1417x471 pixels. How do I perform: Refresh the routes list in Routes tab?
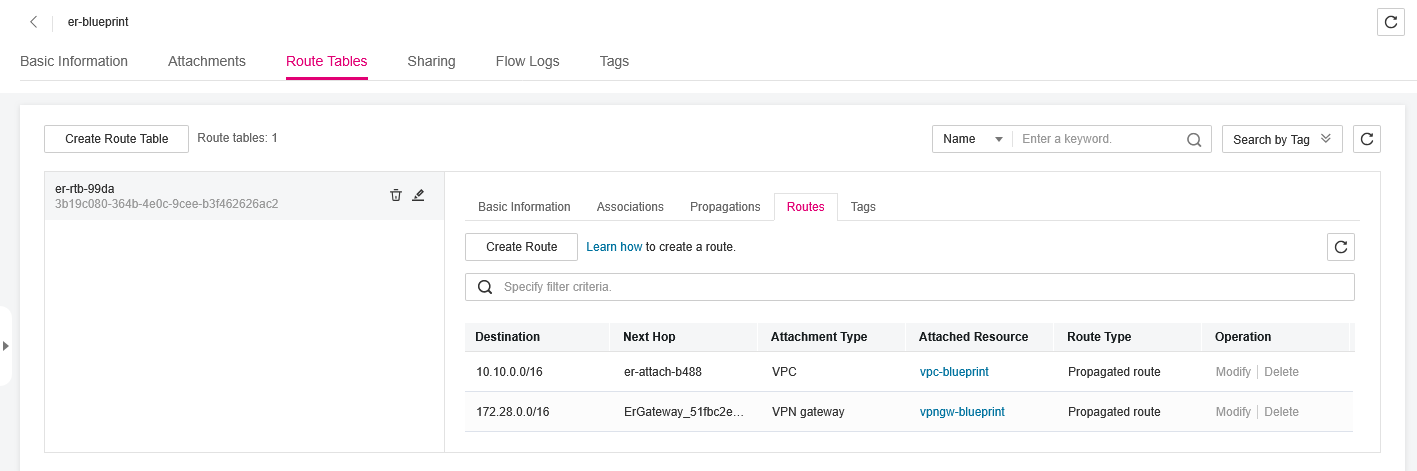click(x=1340, y=247)
